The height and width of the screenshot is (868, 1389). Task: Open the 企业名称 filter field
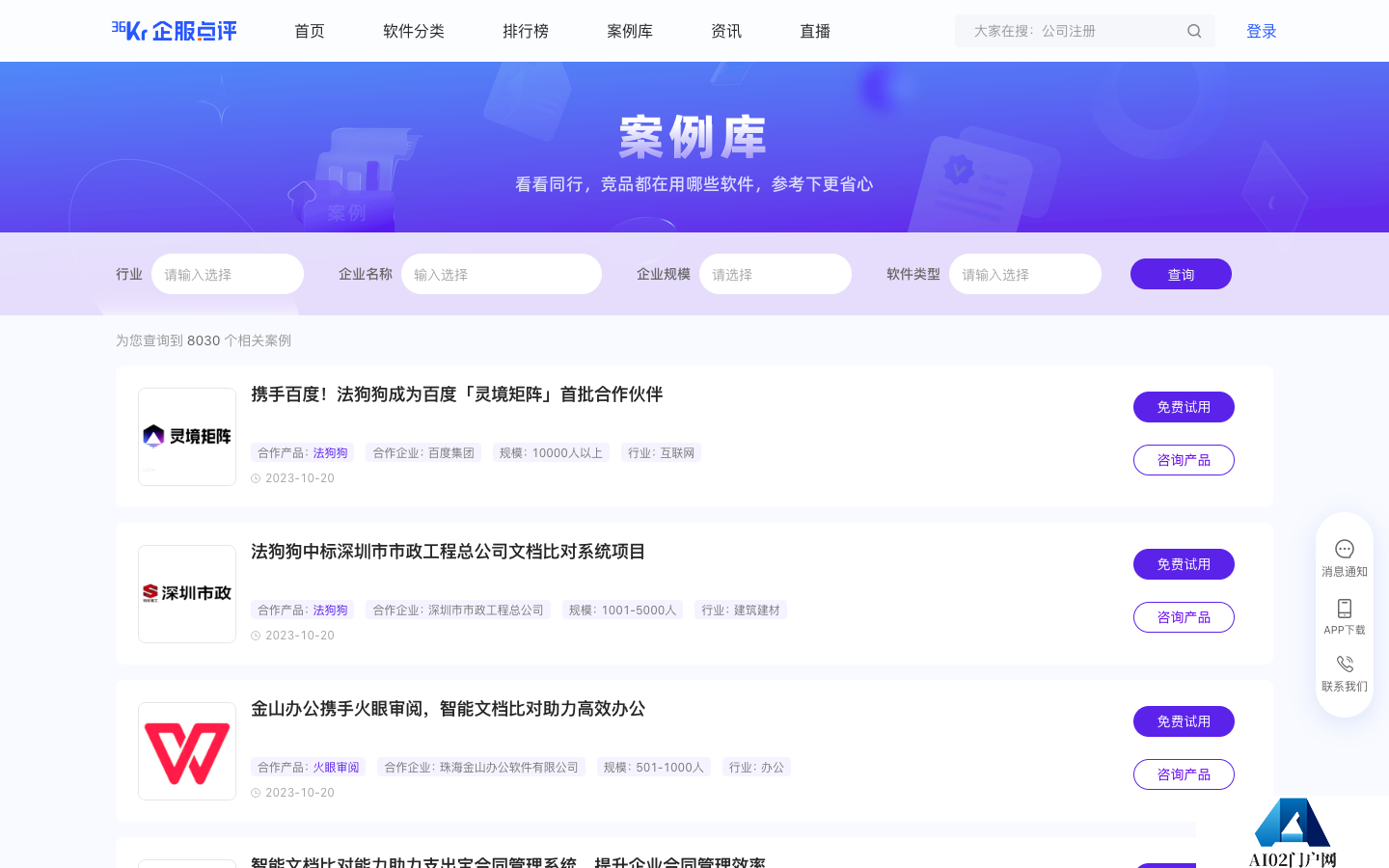[502, 274]
